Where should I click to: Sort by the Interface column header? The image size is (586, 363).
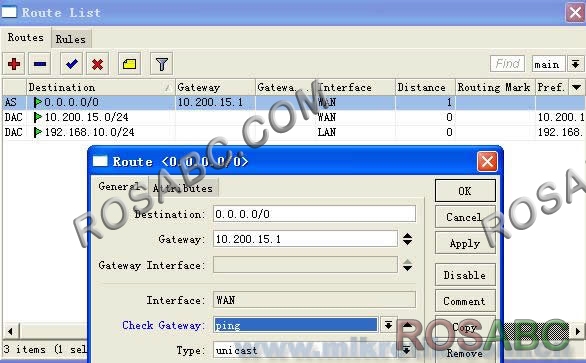click(355, 87)
